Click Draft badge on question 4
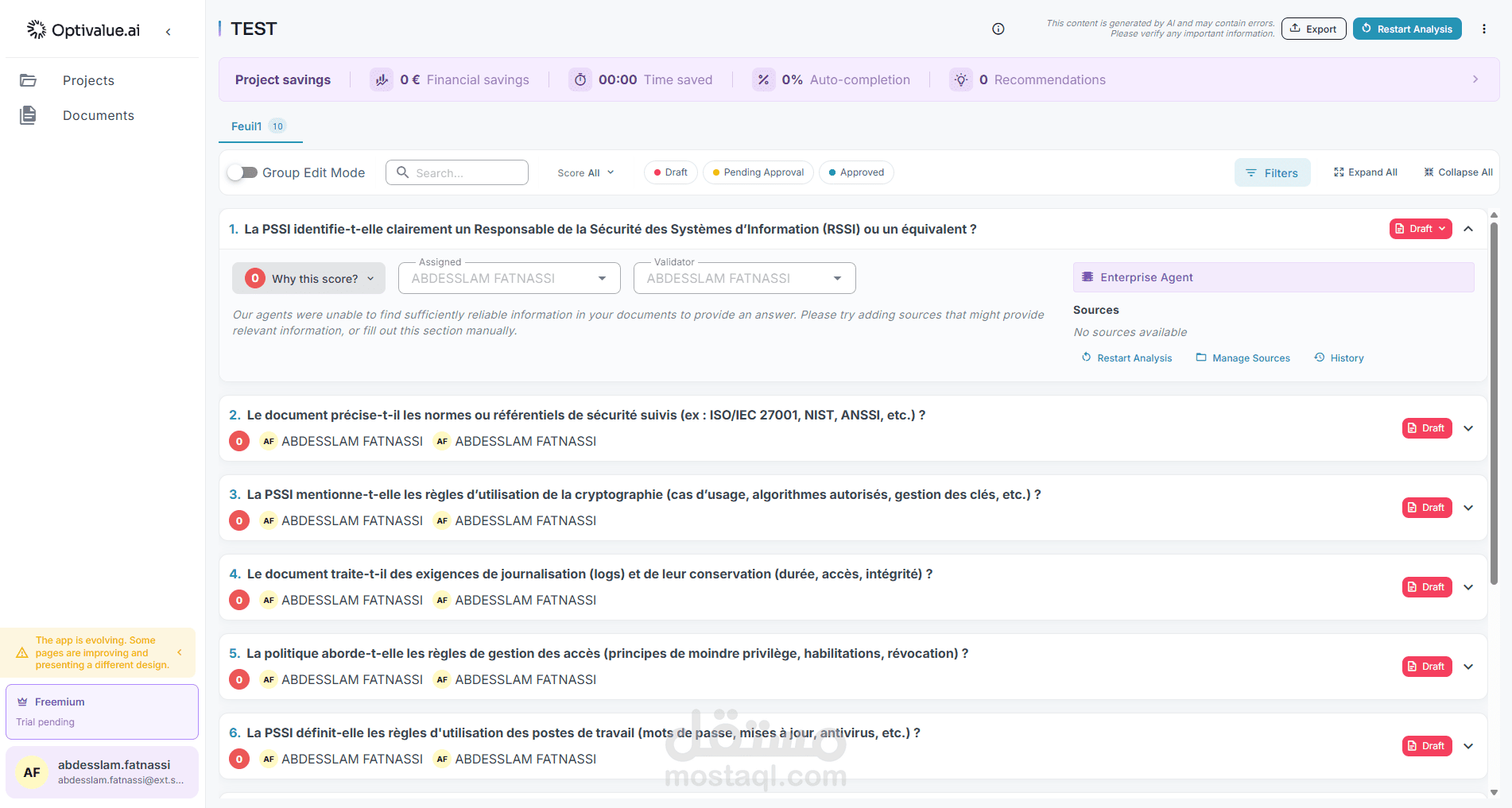1512x808 pixels. [x=1427, y=587]
